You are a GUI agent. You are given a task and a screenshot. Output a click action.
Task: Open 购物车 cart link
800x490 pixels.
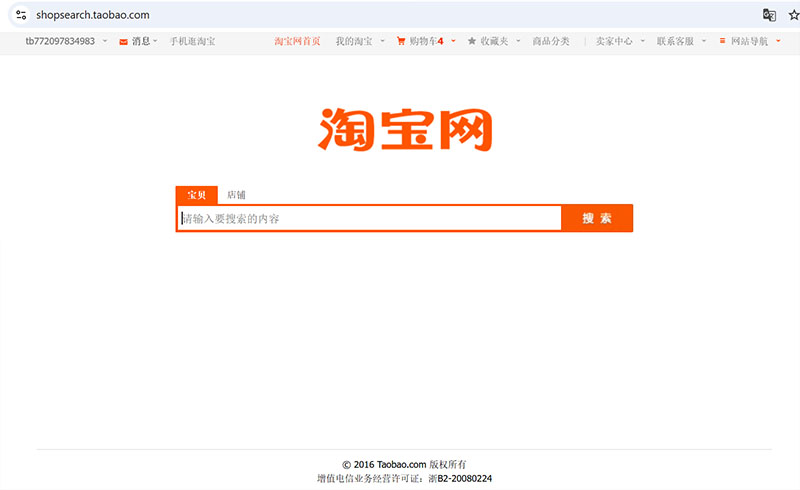[423, 41]
